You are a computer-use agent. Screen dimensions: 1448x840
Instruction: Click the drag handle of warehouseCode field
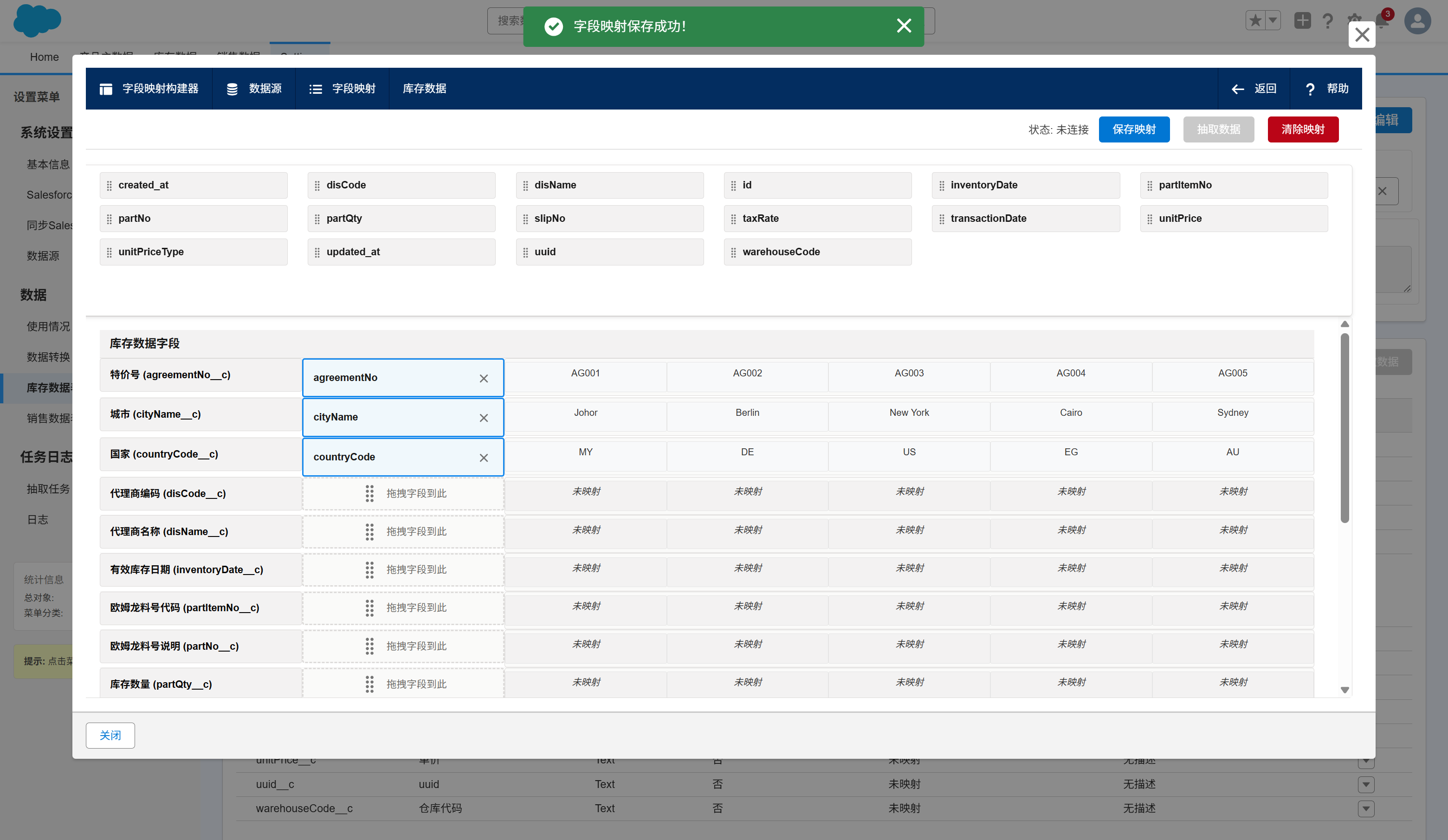[733, 252]
